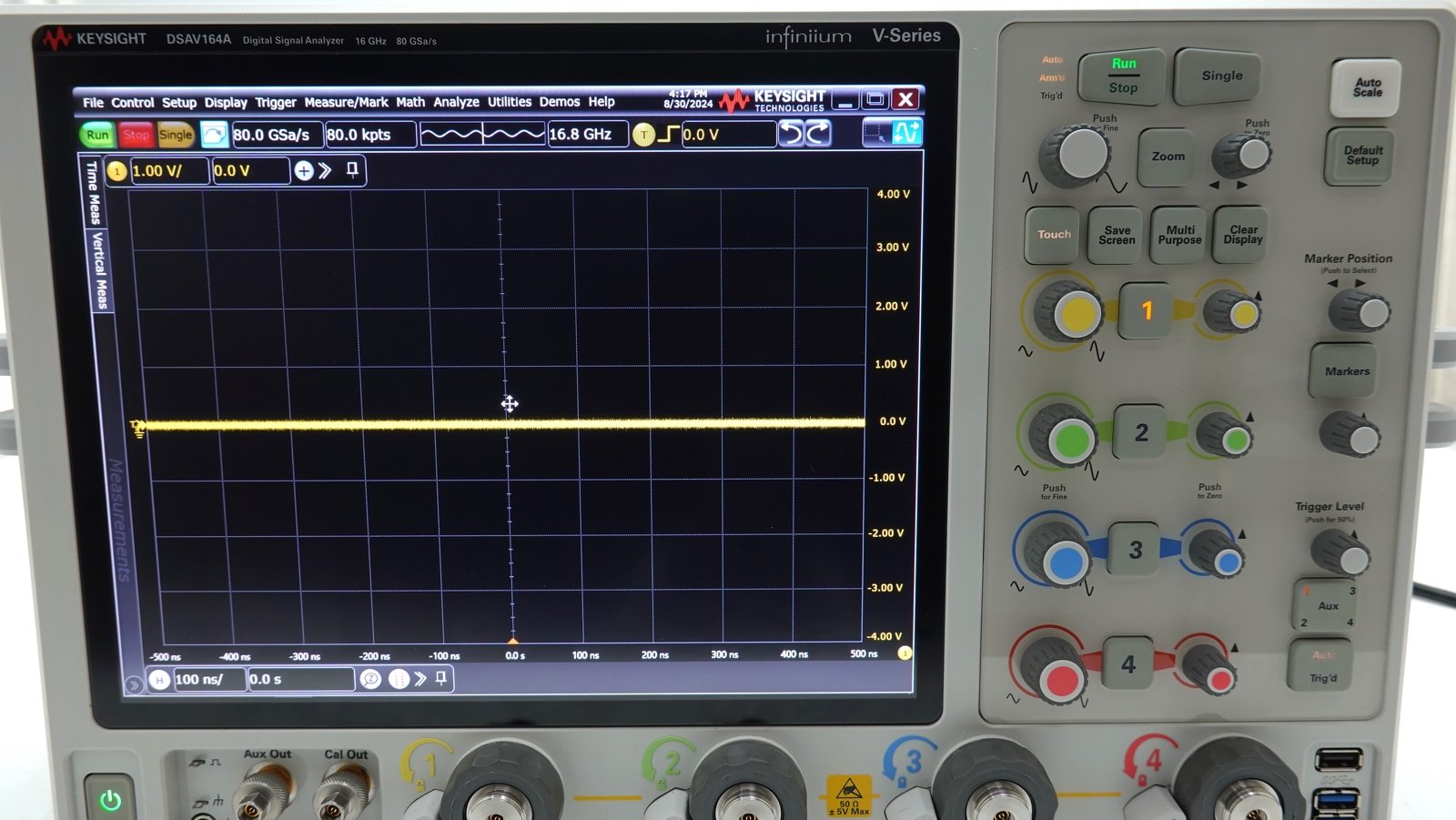Screen dimensions: 1456x820
Task: Open the Help menu
Action: (x=602, y=102)
